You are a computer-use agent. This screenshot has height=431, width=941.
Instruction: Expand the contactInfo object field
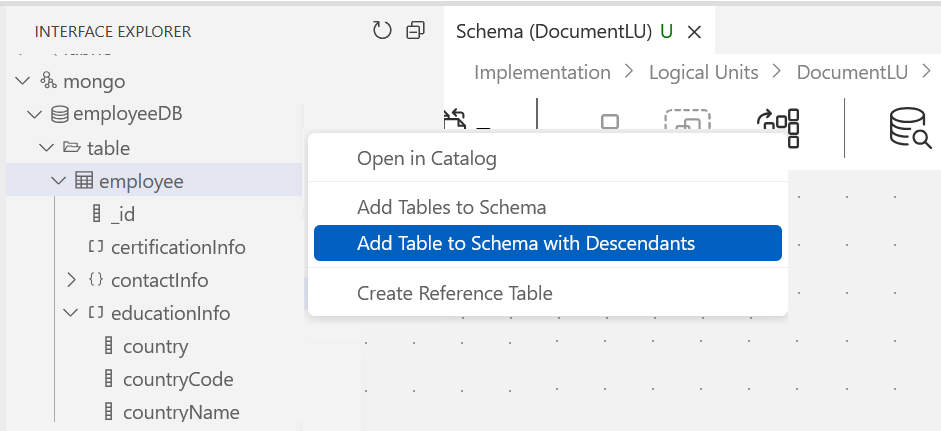click(71, 280)
